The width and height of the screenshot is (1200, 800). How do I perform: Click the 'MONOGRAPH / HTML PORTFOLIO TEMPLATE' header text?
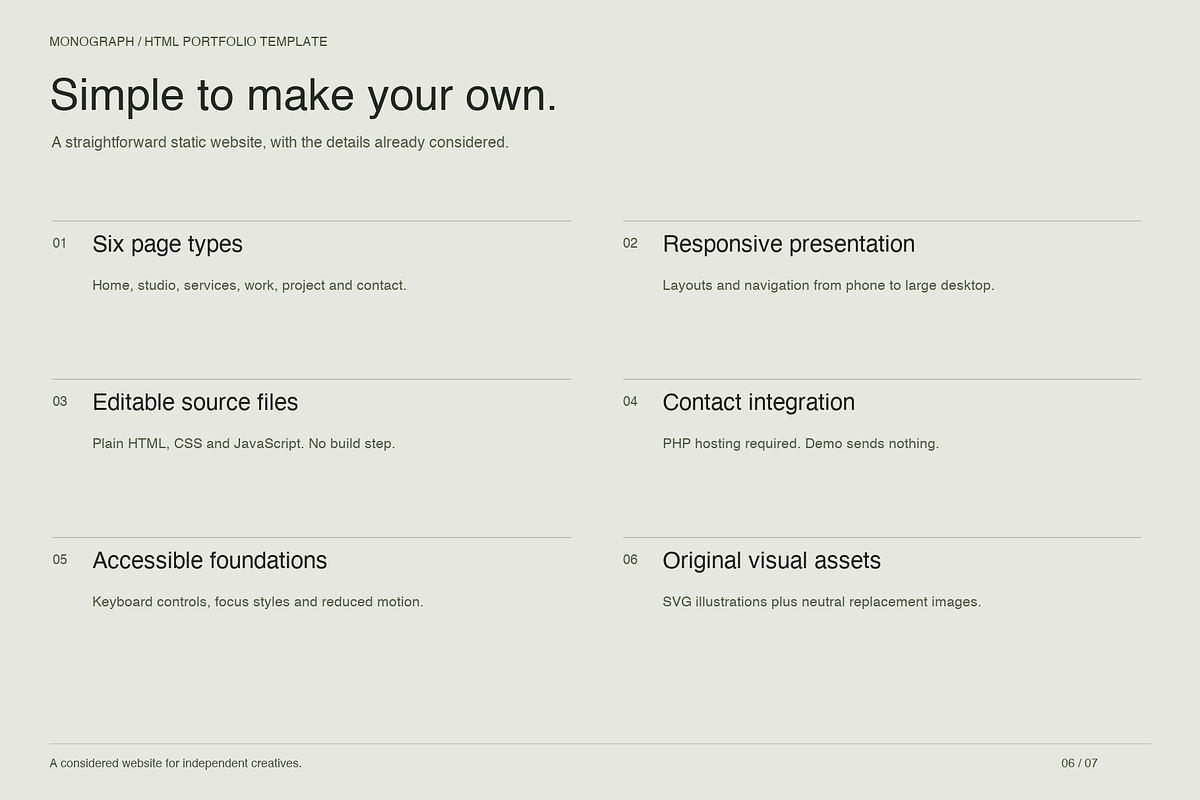189,42
